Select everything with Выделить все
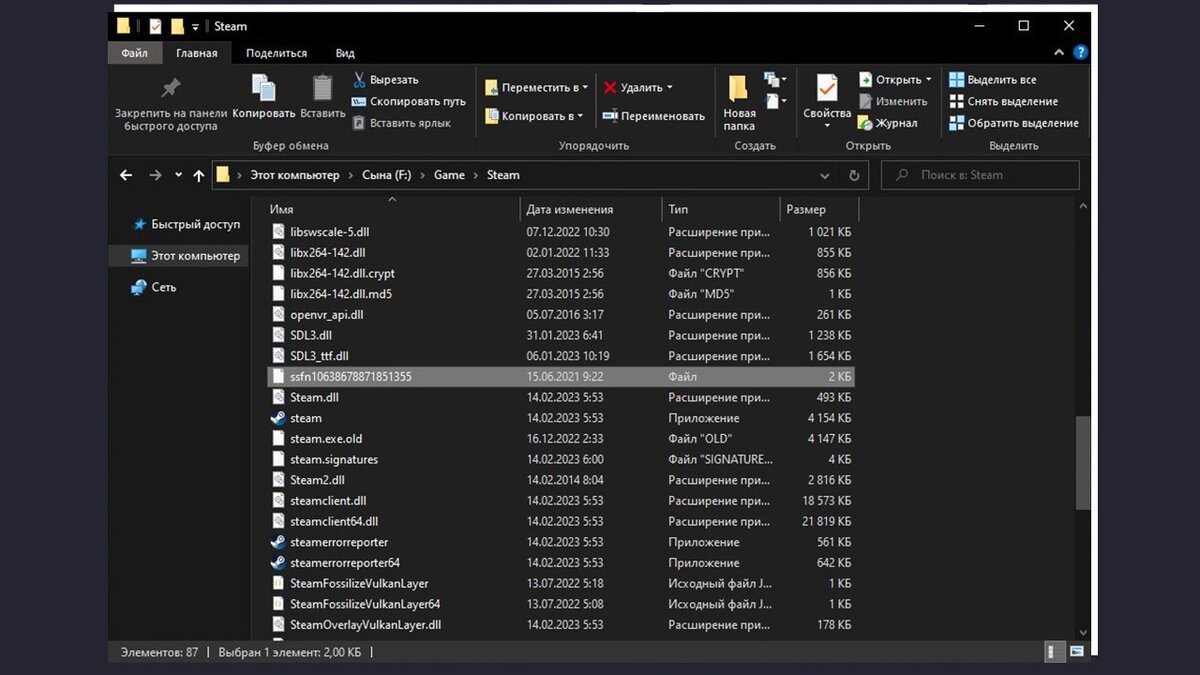 (x=993, y=80)
